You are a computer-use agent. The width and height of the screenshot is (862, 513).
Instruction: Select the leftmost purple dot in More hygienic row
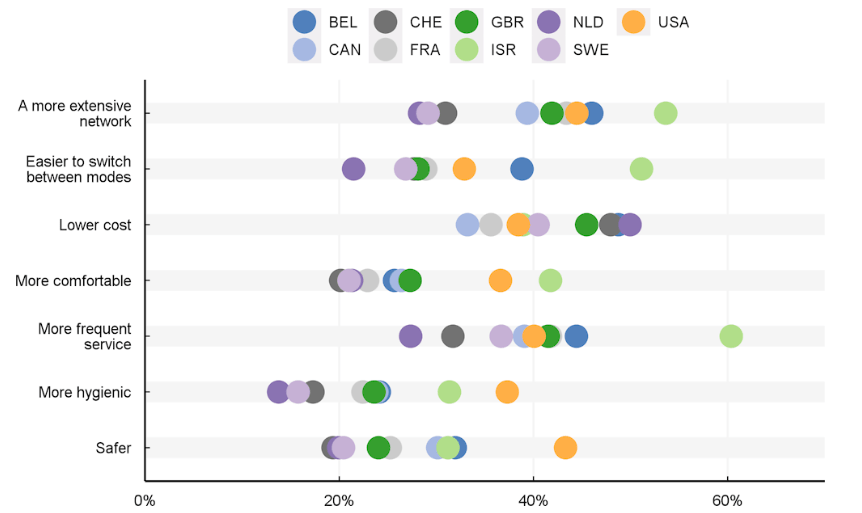(x=279, y=392)
